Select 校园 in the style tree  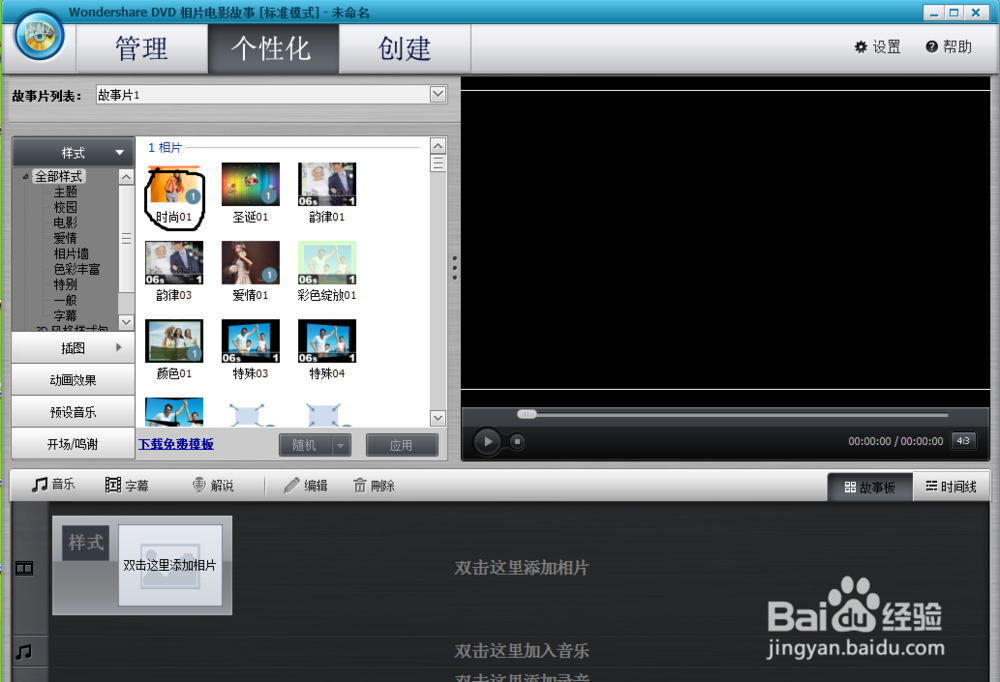point(65,207)
